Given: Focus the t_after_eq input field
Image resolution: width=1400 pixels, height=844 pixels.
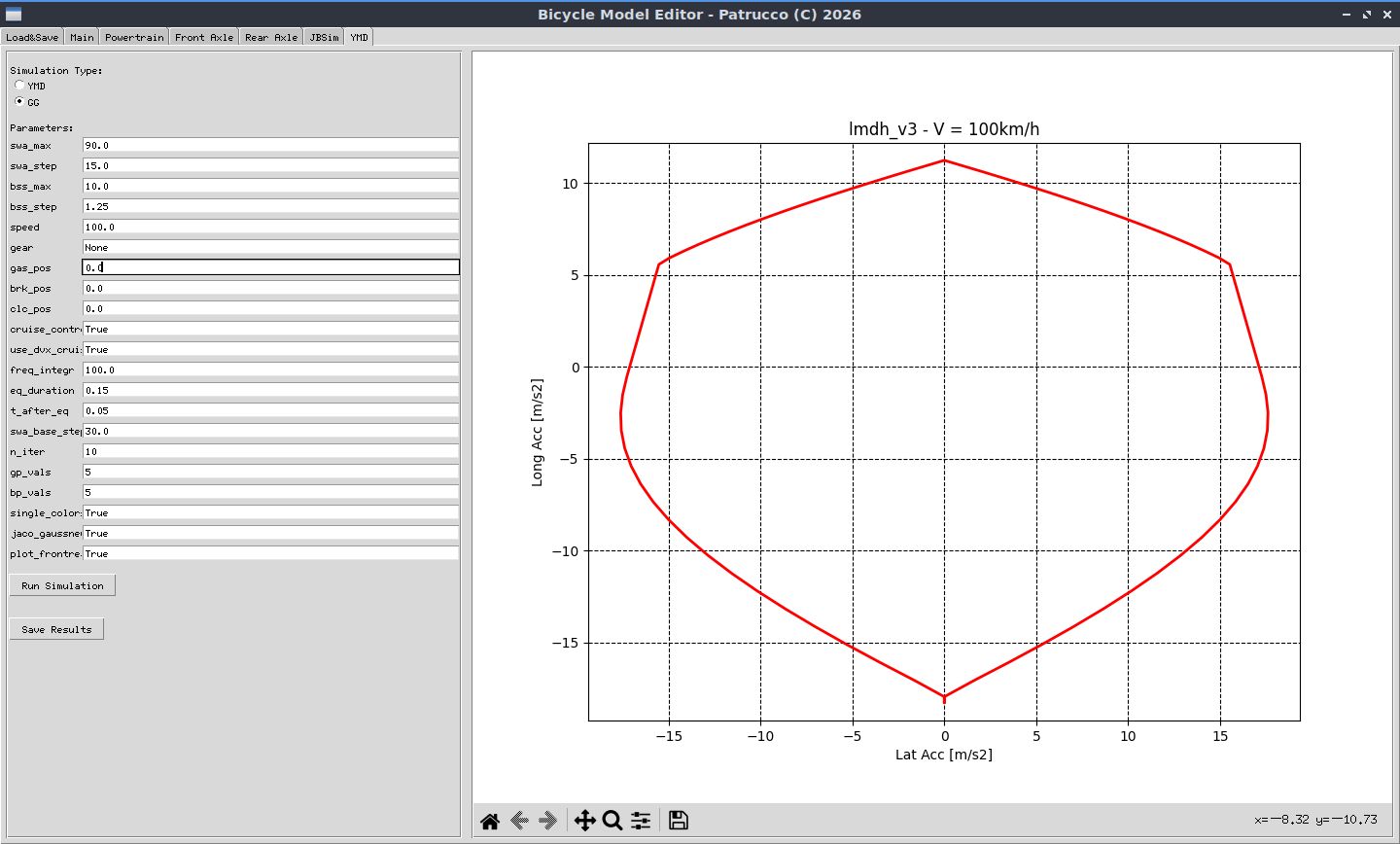Looking at the screenshot, I should pos(270,410).
